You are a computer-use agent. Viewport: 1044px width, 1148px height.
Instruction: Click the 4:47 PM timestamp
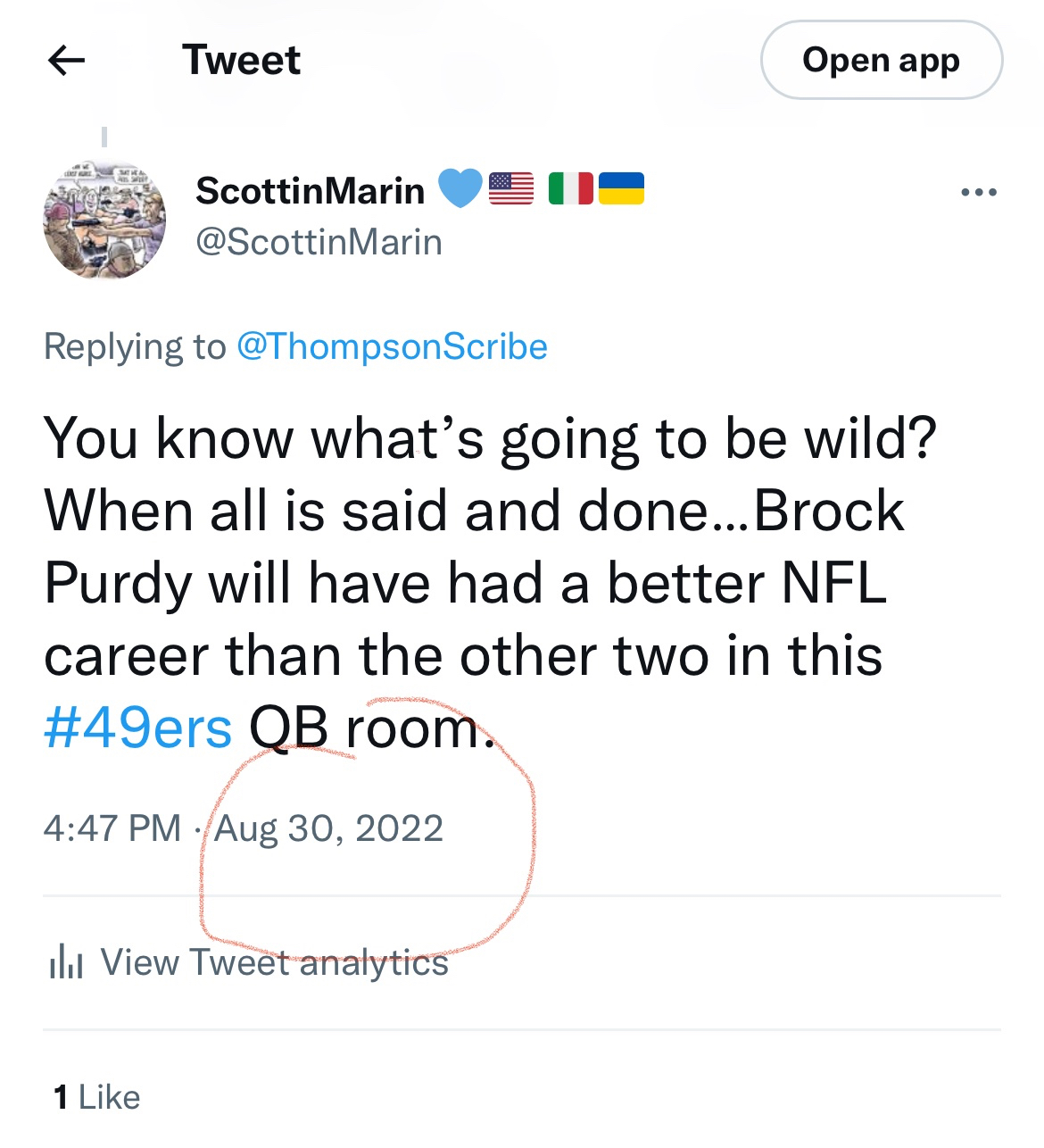coord(112,828)
